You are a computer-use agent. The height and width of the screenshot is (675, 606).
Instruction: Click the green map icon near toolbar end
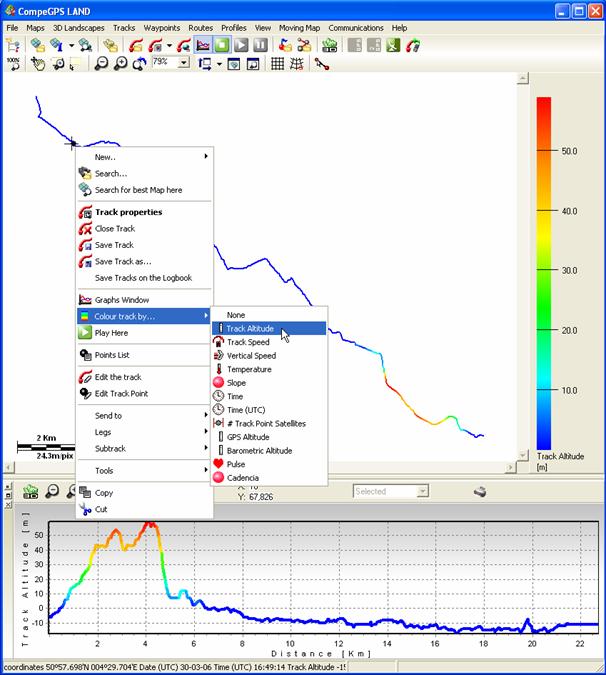tap(393, 45)
